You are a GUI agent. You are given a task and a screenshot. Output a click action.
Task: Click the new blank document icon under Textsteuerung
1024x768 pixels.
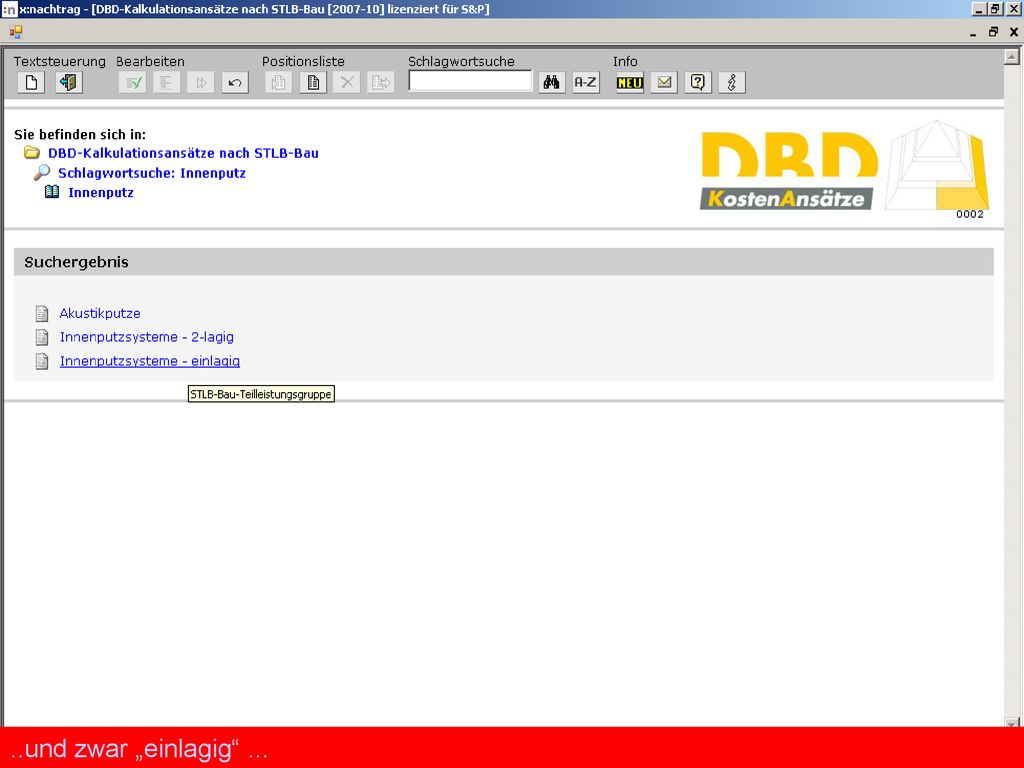[x=31, y=82]
